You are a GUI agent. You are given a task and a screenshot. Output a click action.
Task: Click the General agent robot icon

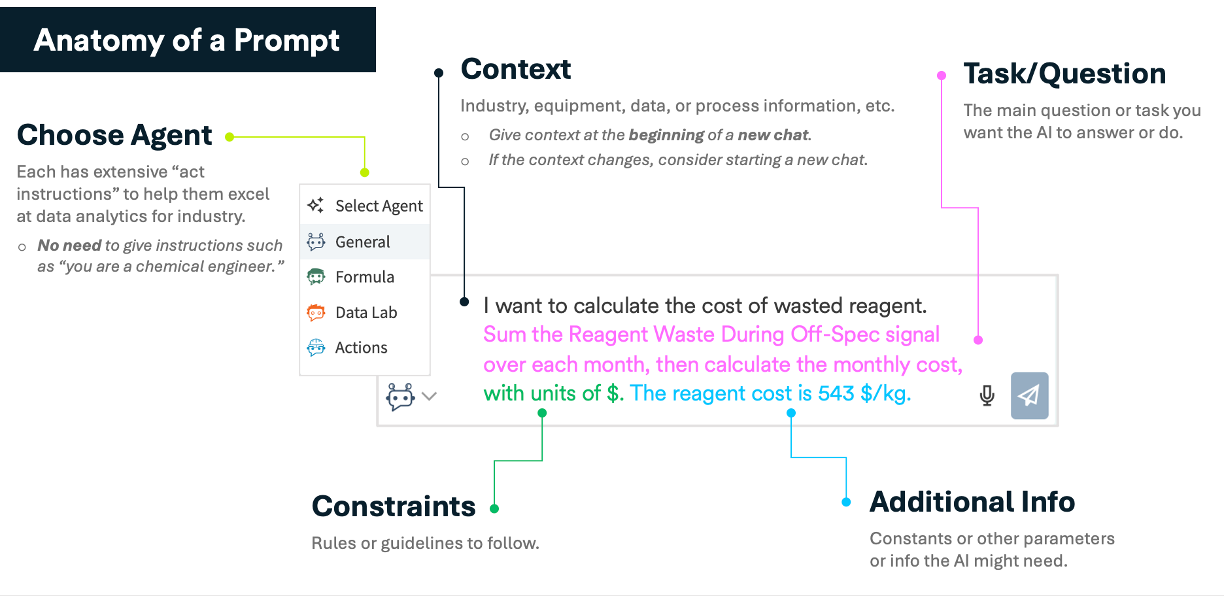tap(316, 241)
